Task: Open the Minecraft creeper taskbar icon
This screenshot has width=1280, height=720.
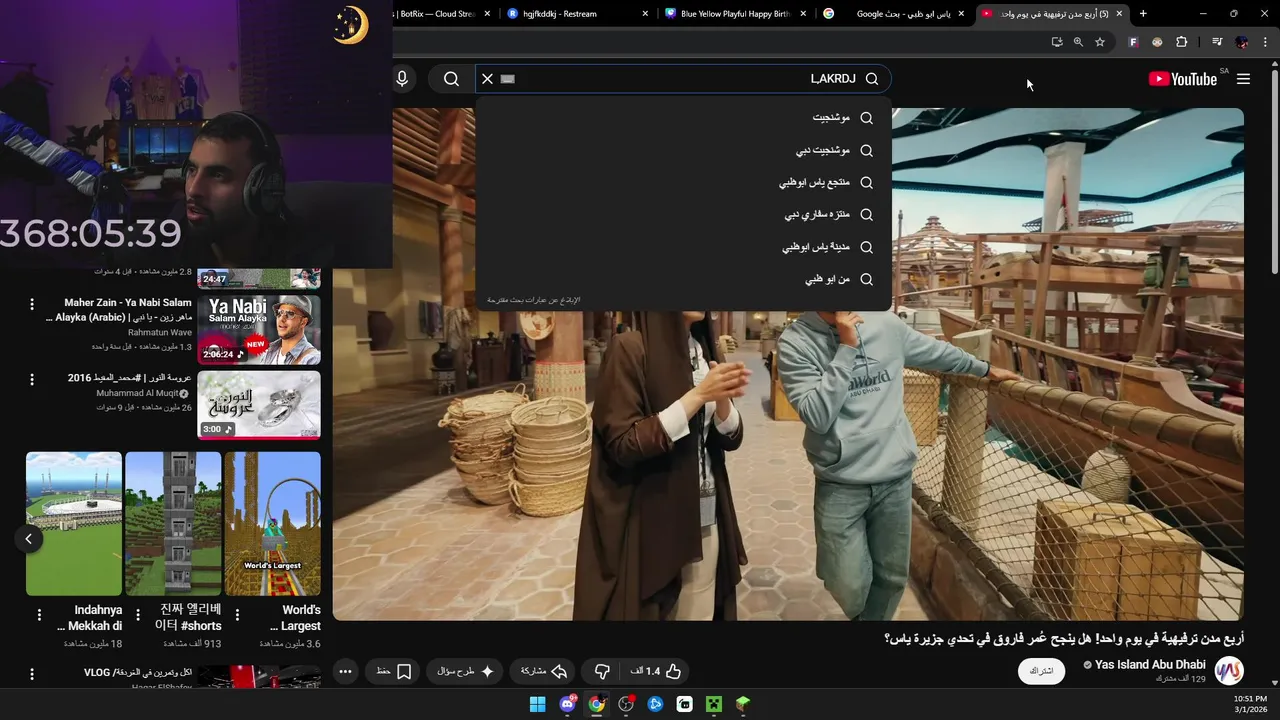Action: click(714, 704)
